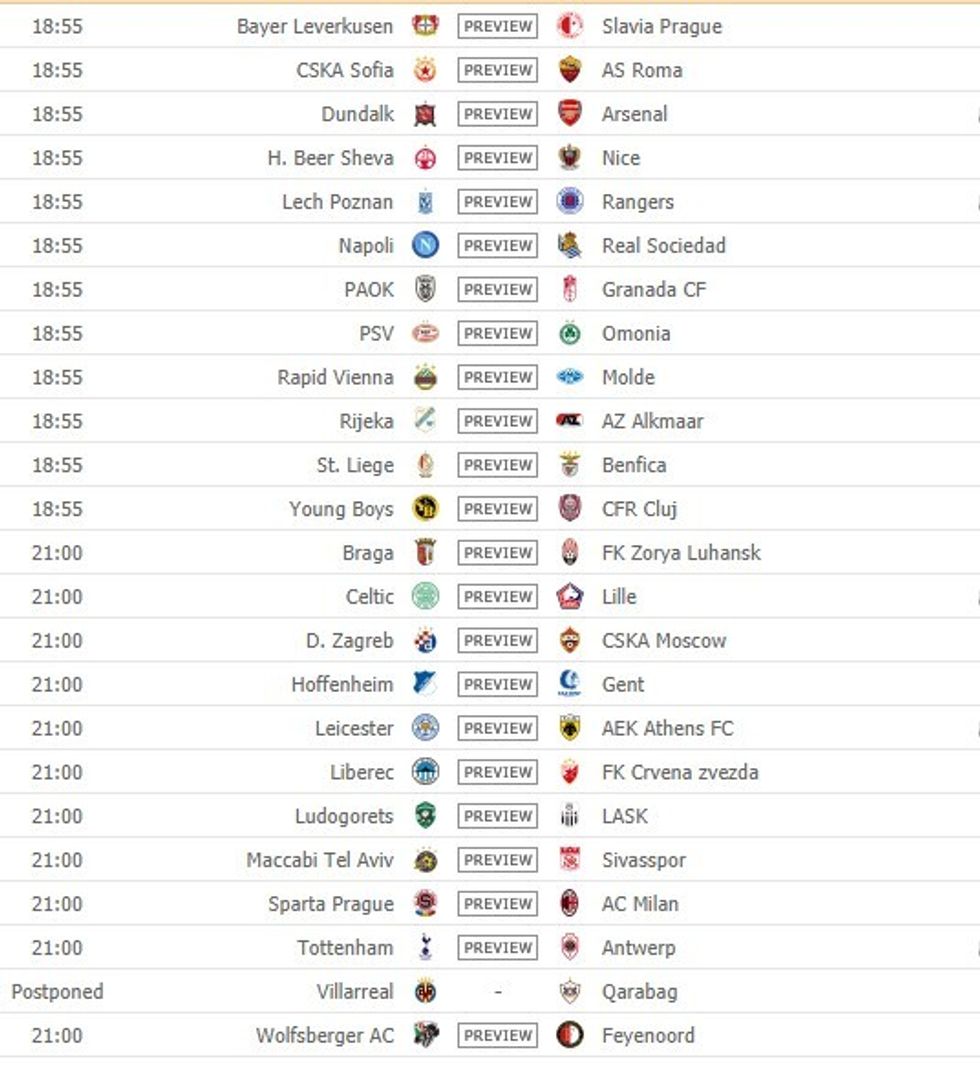Open the PREVIEW for Celtic vs Lille

click(x=497, y=596)
